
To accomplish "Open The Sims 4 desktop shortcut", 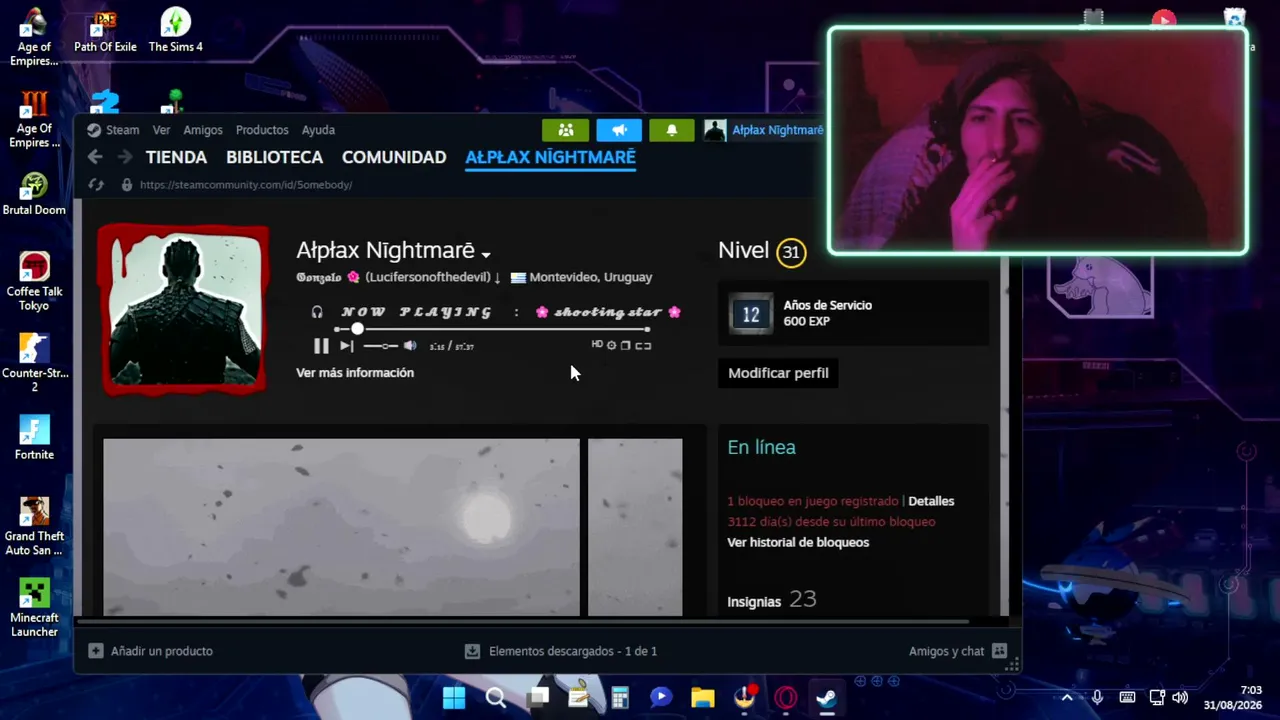I will point(176,32).
